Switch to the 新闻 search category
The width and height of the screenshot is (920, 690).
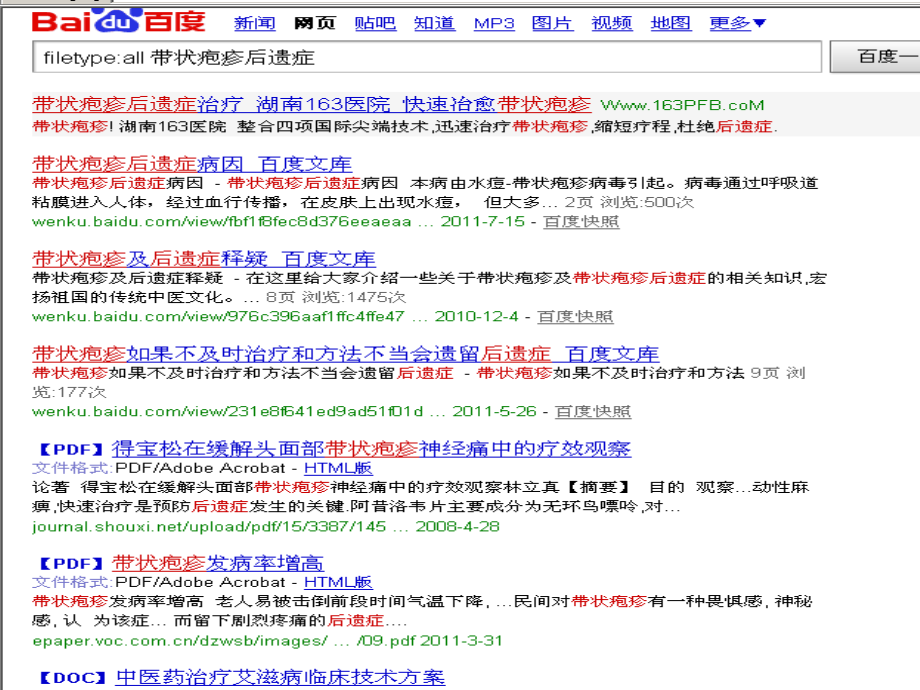[x=255, y=23]
